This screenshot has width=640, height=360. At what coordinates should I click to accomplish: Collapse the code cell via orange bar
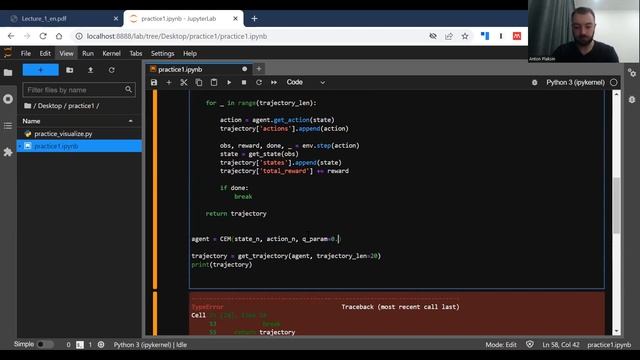coord(155,189)
